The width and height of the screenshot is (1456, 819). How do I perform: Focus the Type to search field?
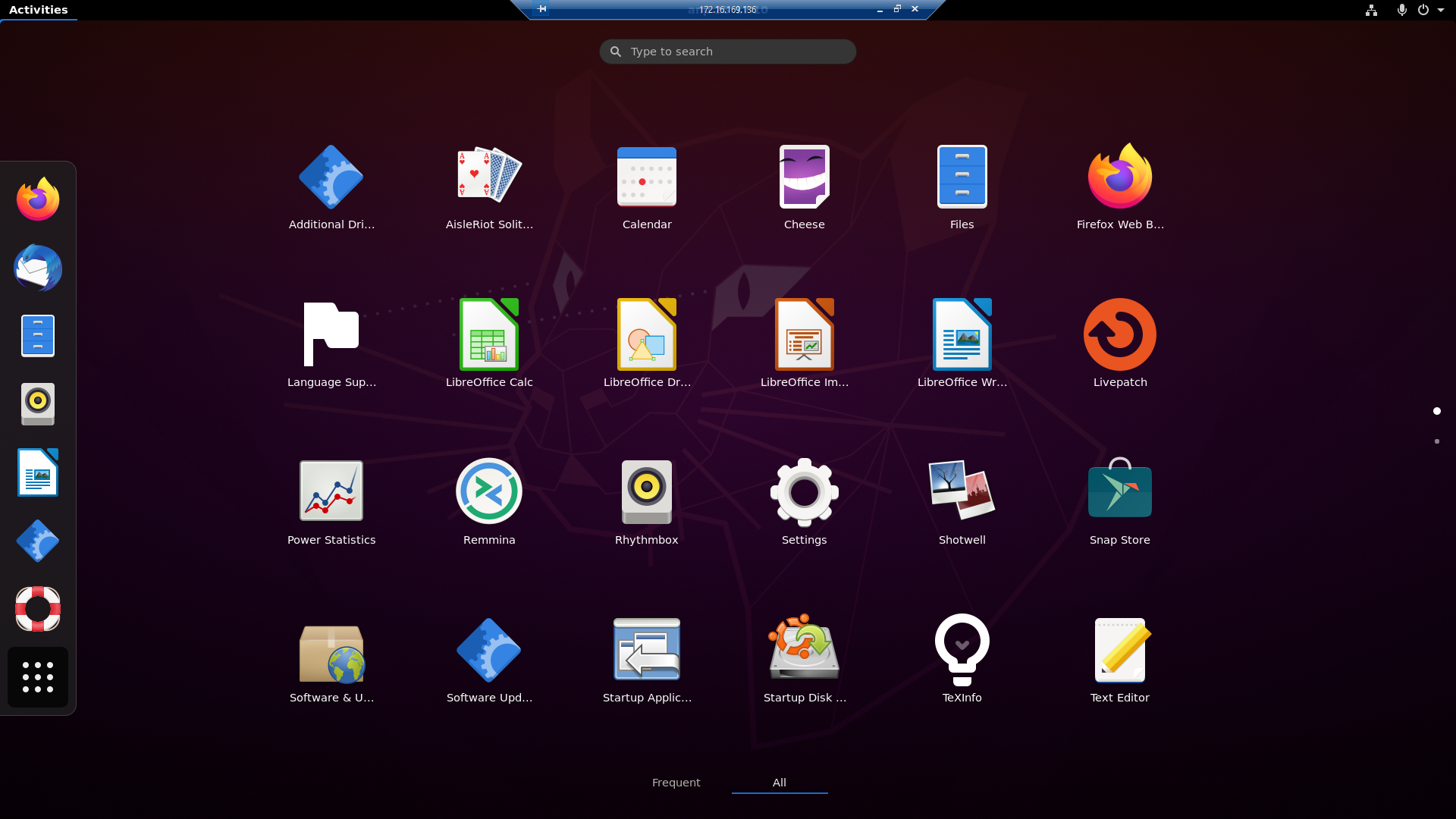[x=728, y=52]
